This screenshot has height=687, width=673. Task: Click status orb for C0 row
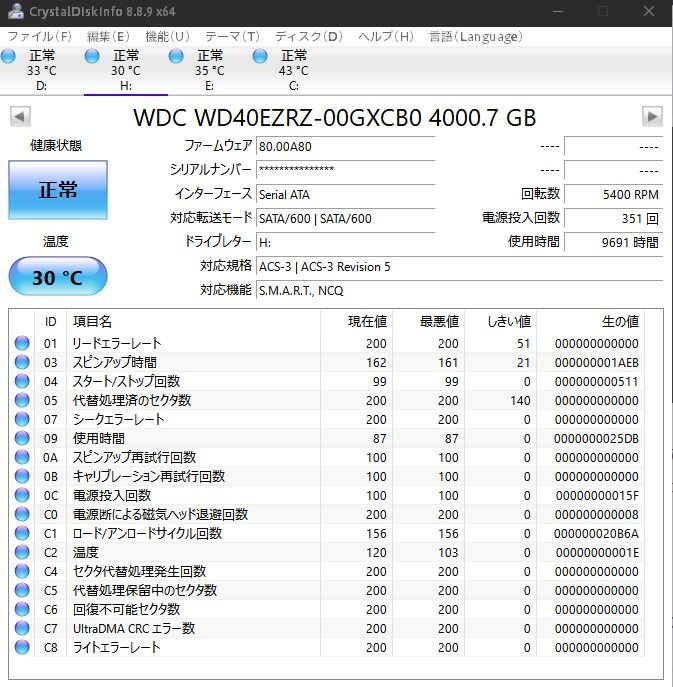22,514
